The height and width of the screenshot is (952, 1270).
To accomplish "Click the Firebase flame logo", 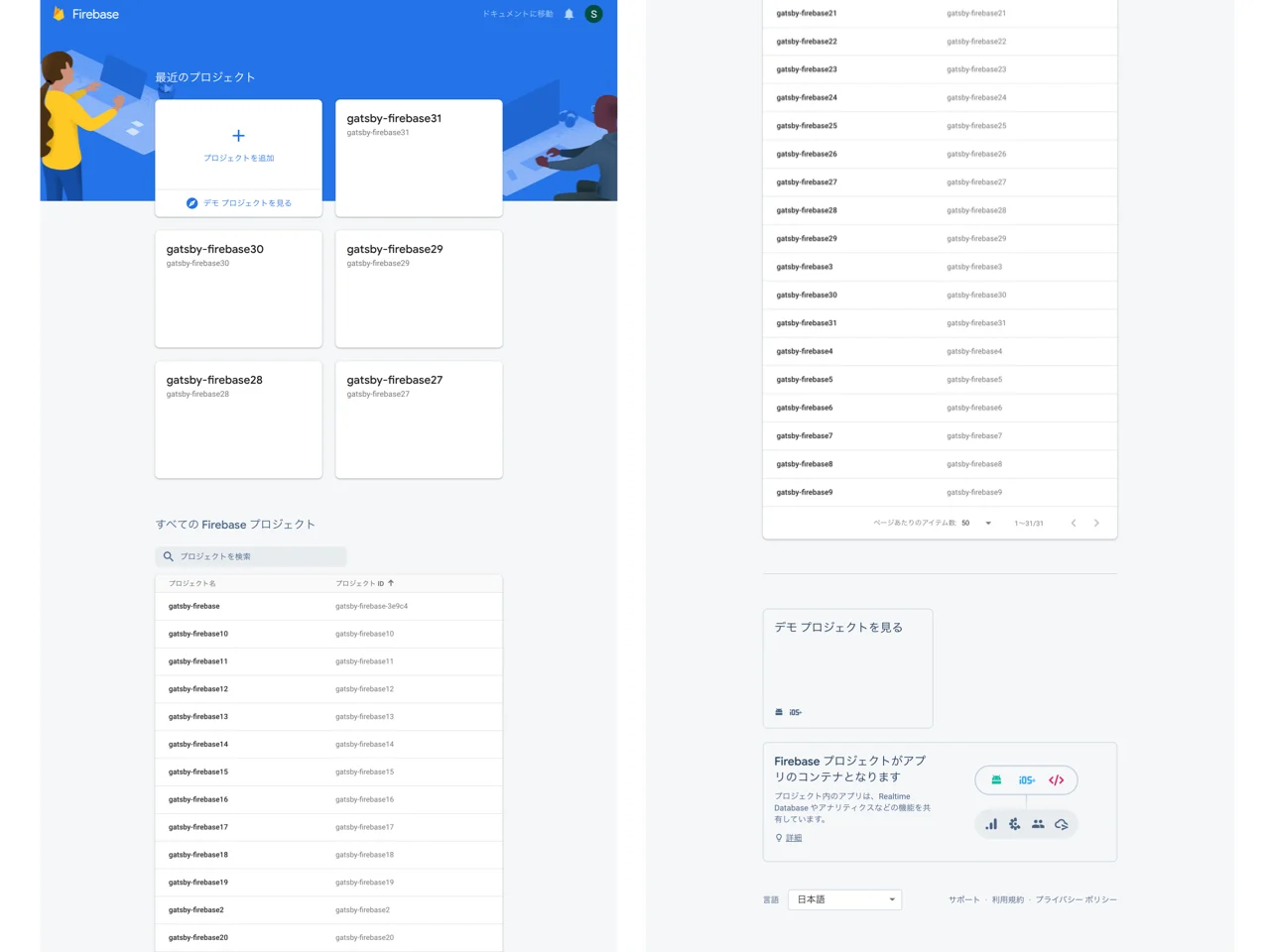I will [61, 14].
